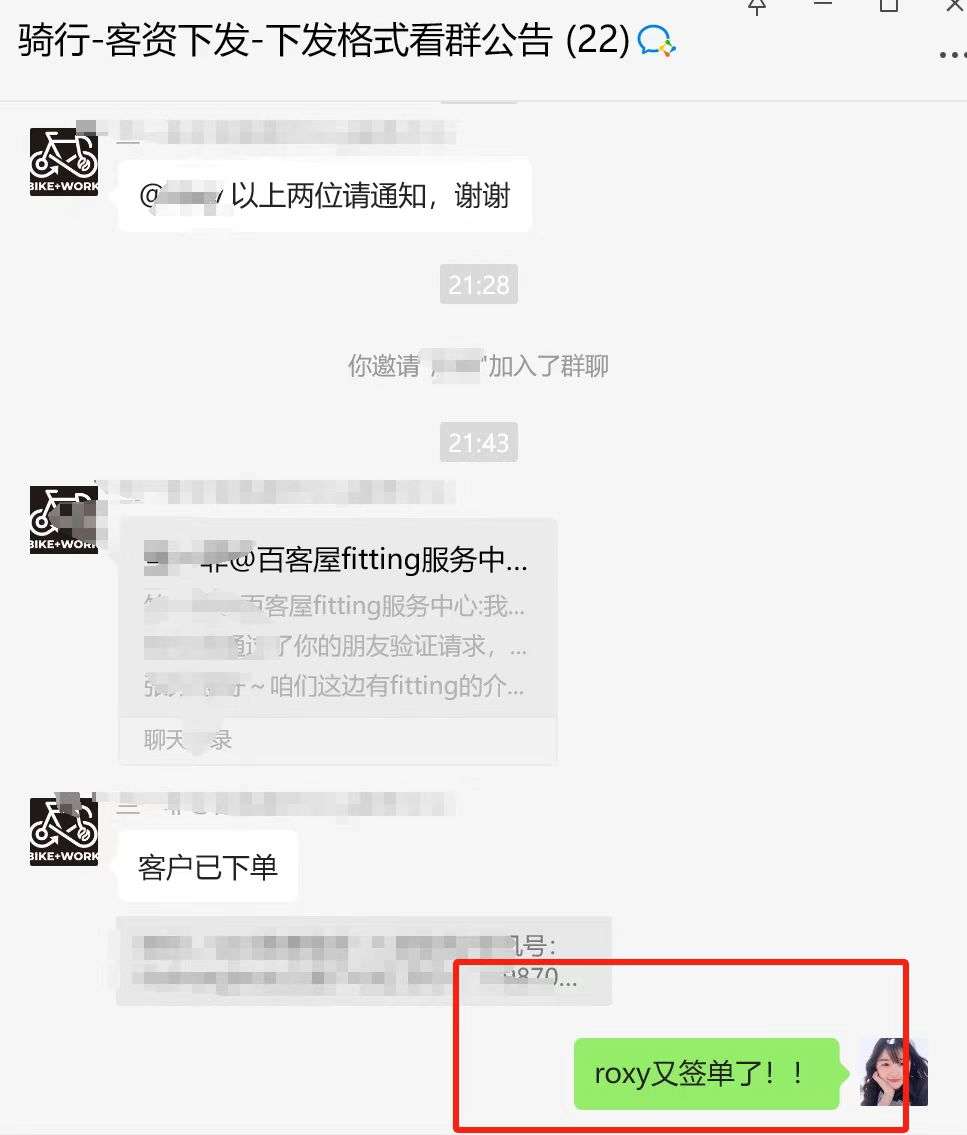Select the "以上两位请通知，谢谢" message bubble
This screenshot has width=967, height=1135.
(x=325, y=195)
